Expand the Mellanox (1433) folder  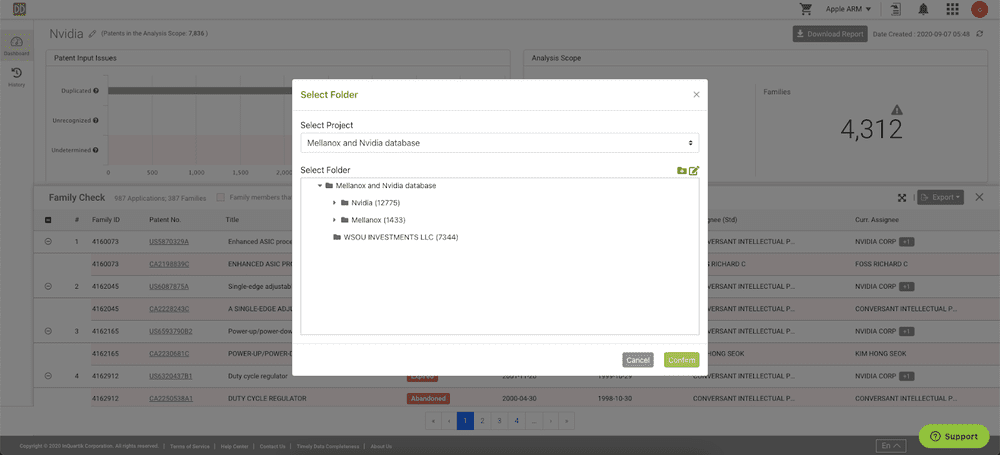tap(335, 220)
